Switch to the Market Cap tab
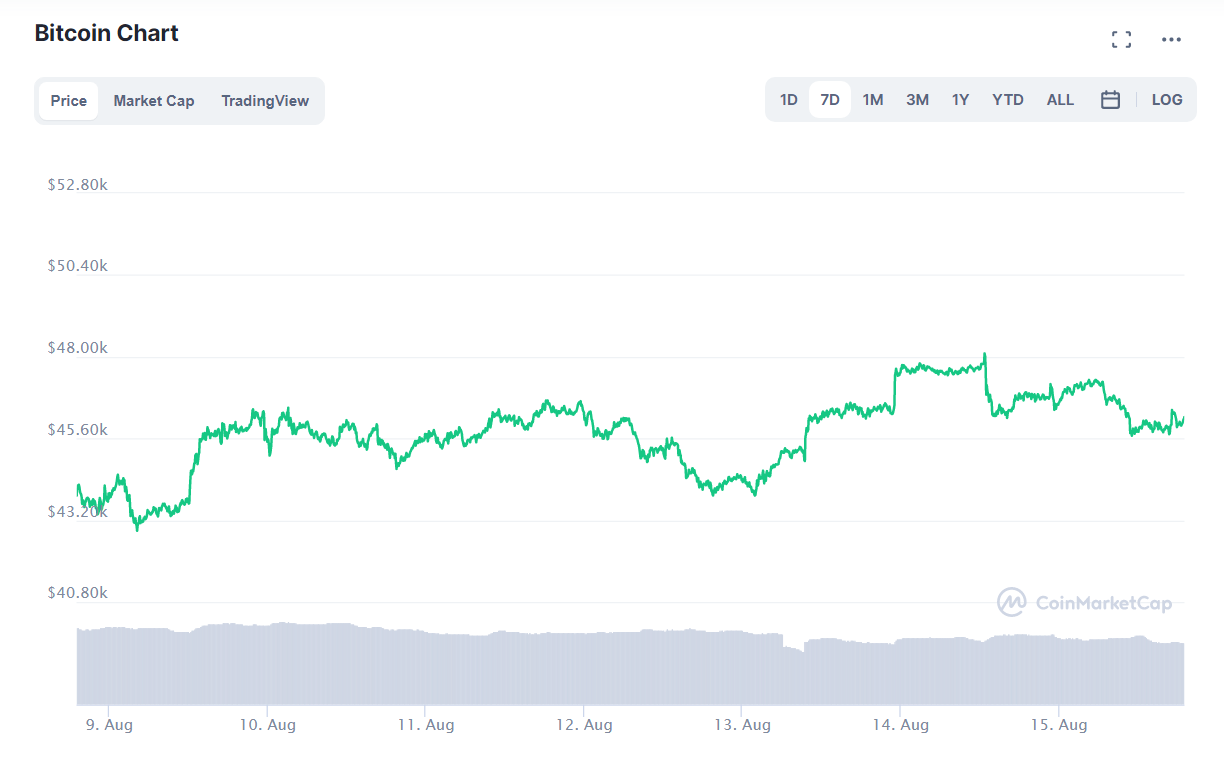The image size is (1224, 759). (154, 100)
